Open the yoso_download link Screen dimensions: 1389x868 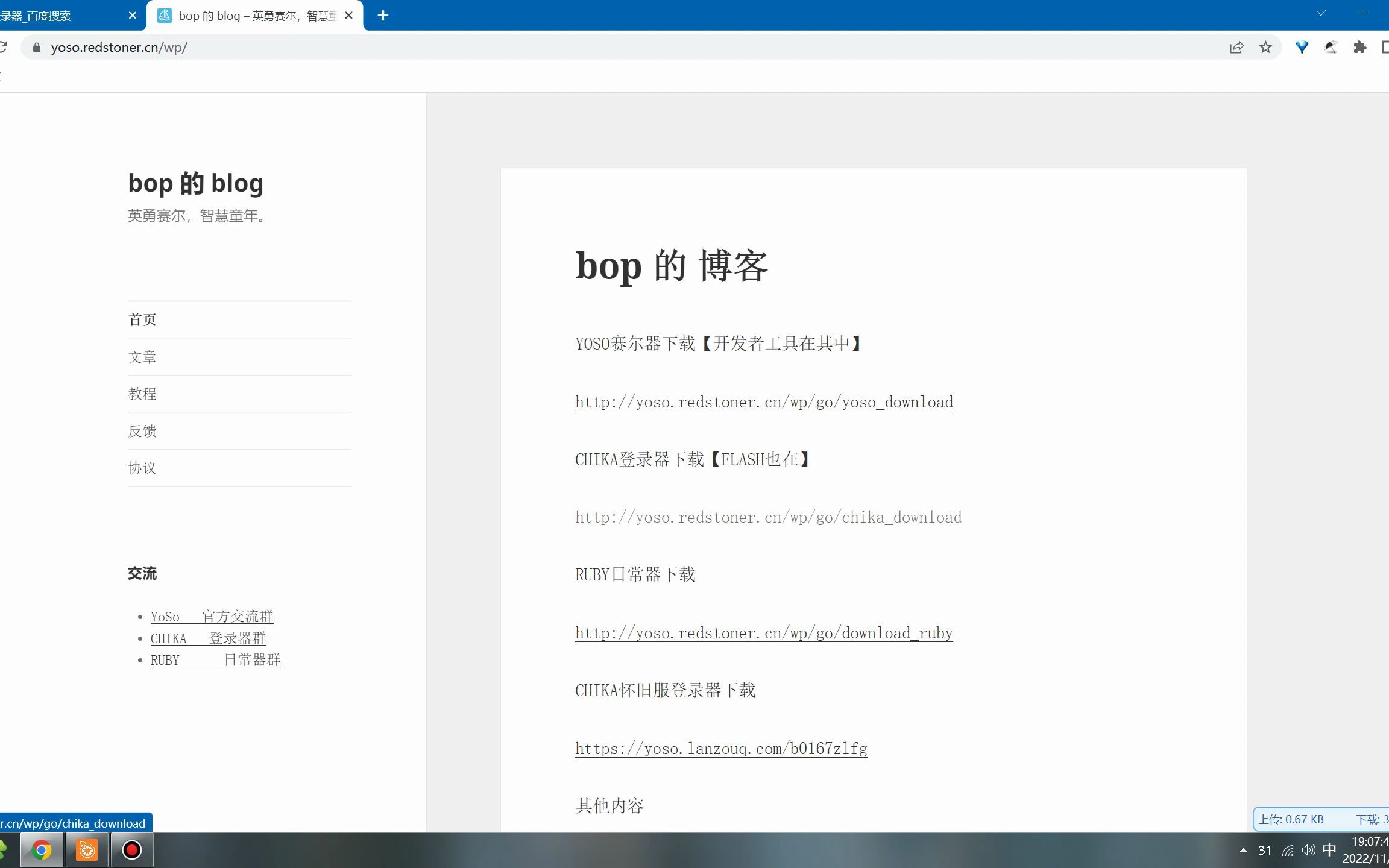764,402
